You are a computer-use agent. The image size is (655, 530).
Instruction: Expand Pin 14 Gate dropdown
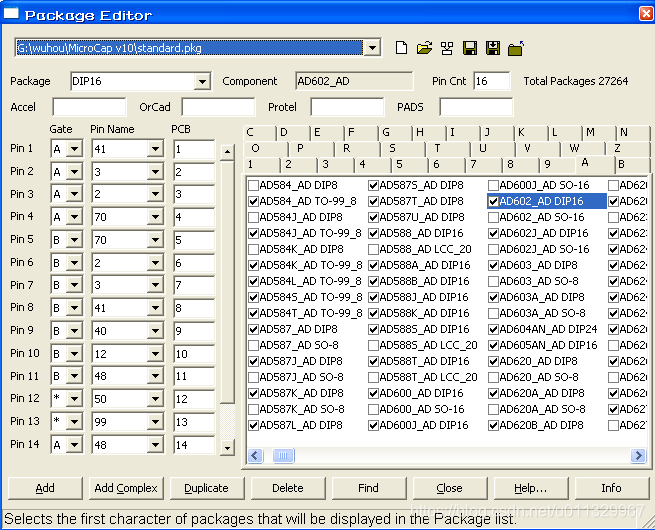(74, 445)
